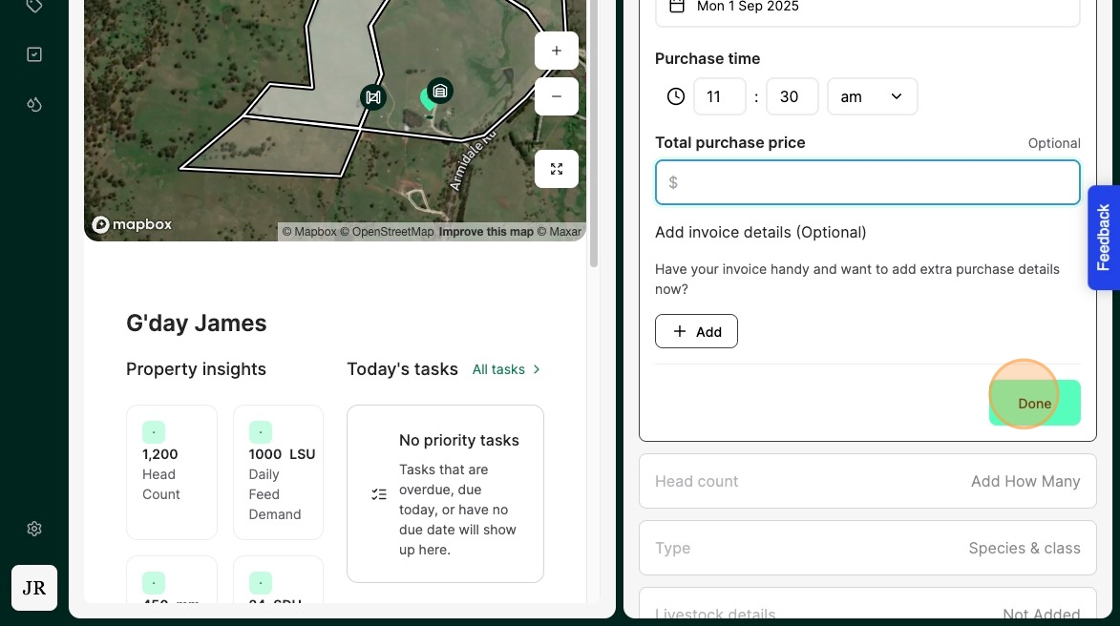Open the OpenStreetMap attribution link
The image size is (1120, 626).
[x=386, y=232]
